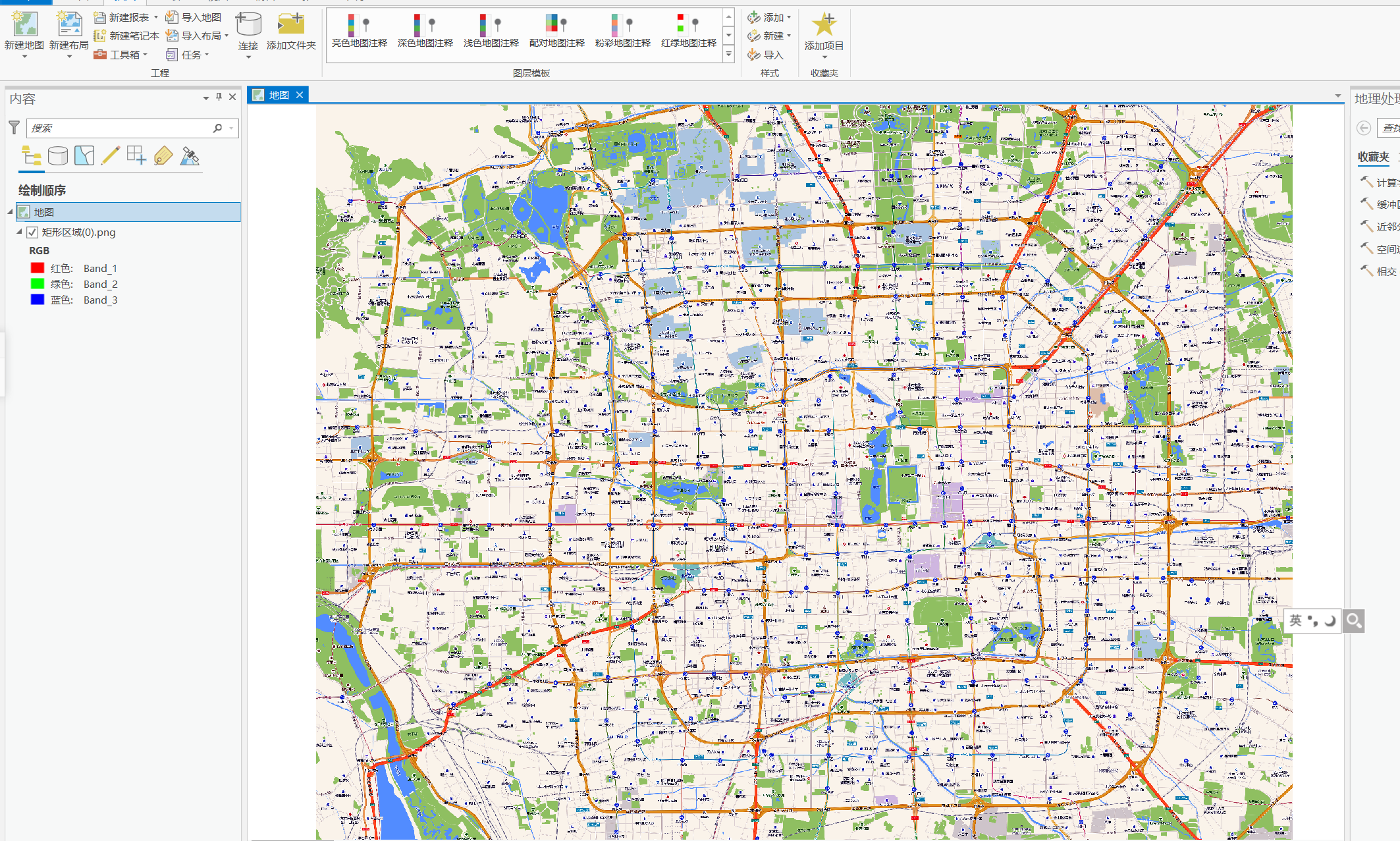The width and height of the screenshot is (1400, 841).
Task: Click the red Band_1 color swatch
Action: point(38,268)
